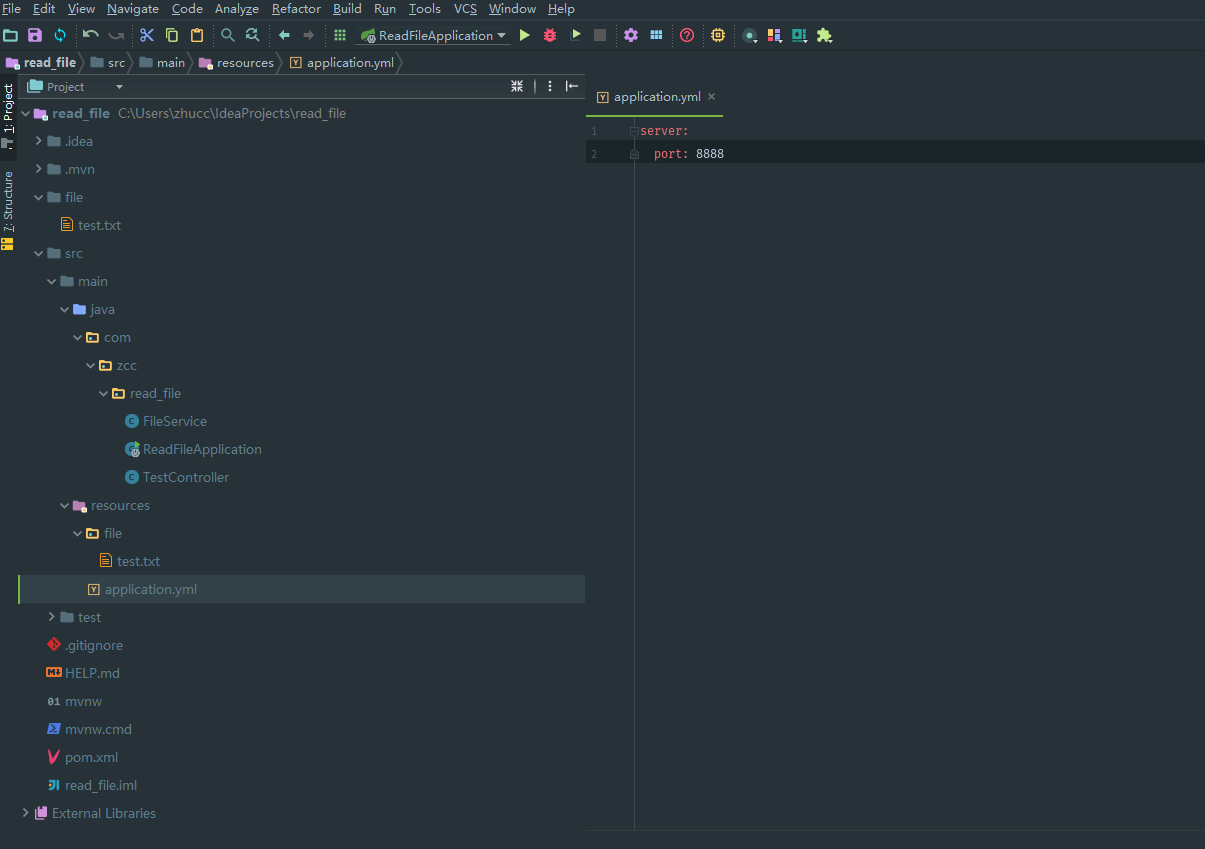The height and width of the screenshot is (849, 1205).
Task: Click the green puzzle plugin icon
Action: (x=824, y=35)
